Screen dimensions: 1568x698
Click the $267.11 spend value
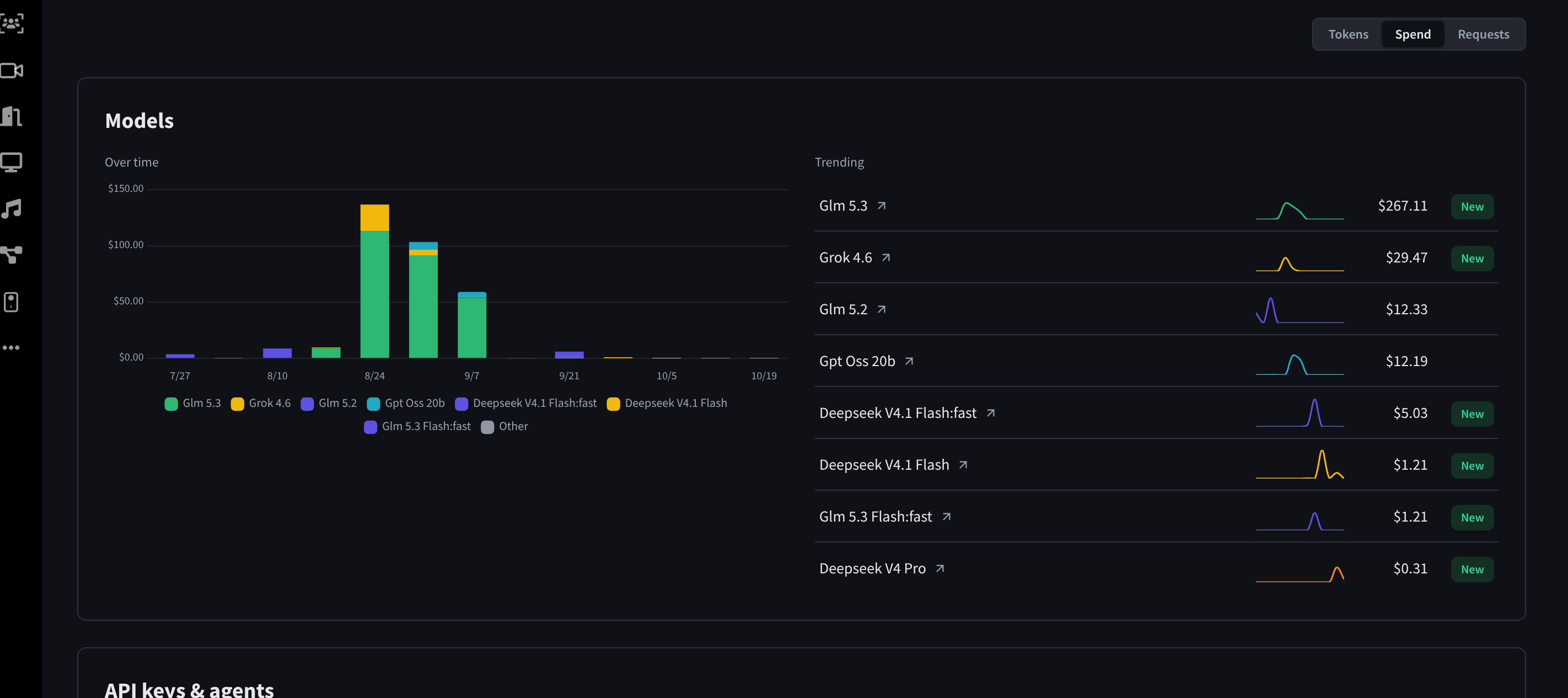point(1403,206)
